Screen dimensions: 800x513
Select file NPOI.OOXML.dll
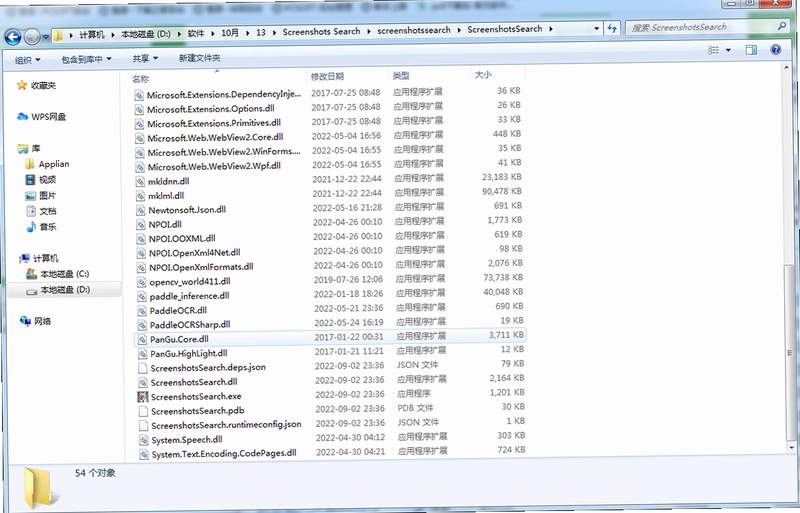182,238
